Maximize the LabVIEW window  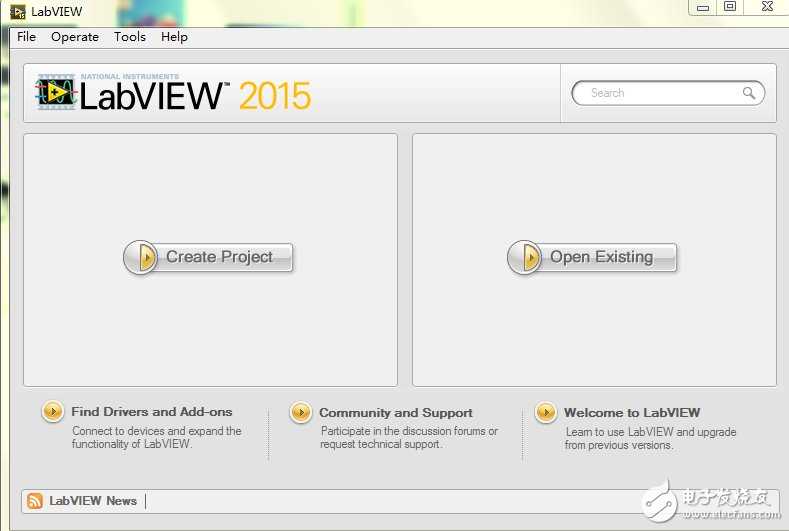pos(730,7)
